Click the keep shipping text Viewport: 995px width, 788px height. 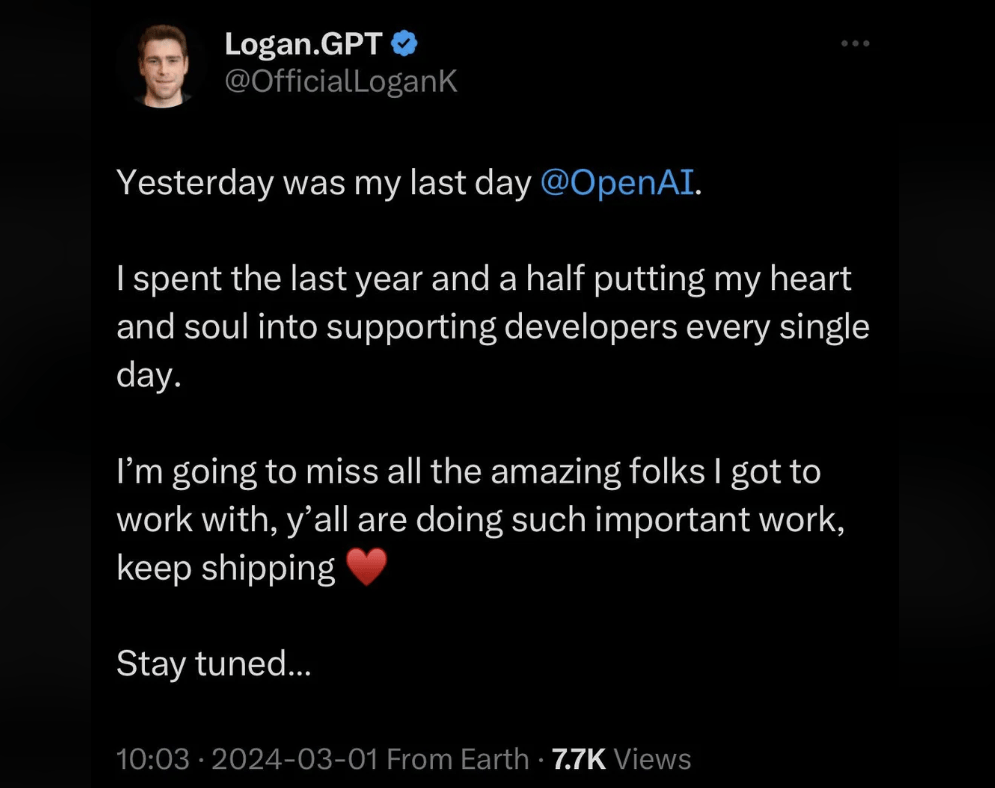(x=226, y=568)
